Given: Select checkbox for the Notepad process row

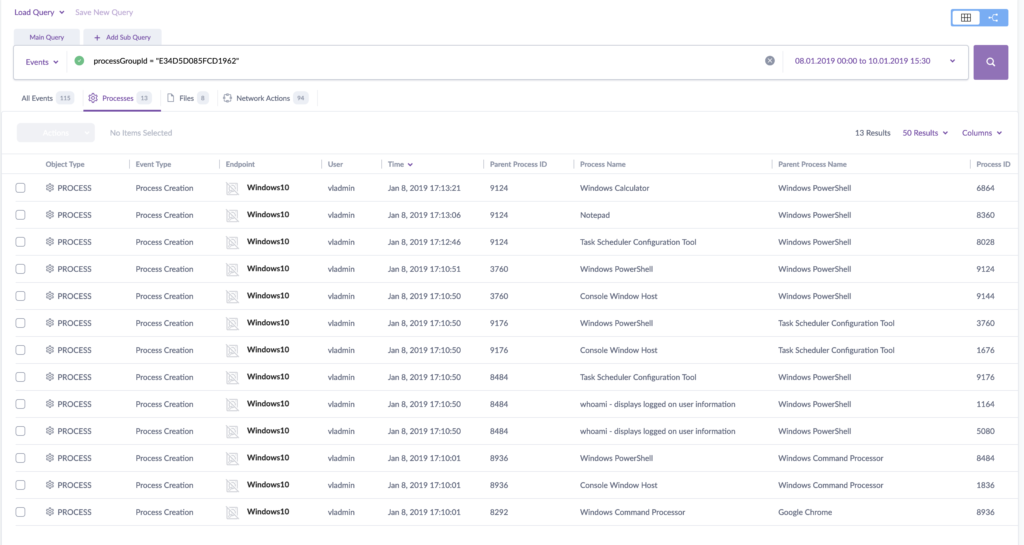Looking at the screenshot, I should tap(21, 215).
